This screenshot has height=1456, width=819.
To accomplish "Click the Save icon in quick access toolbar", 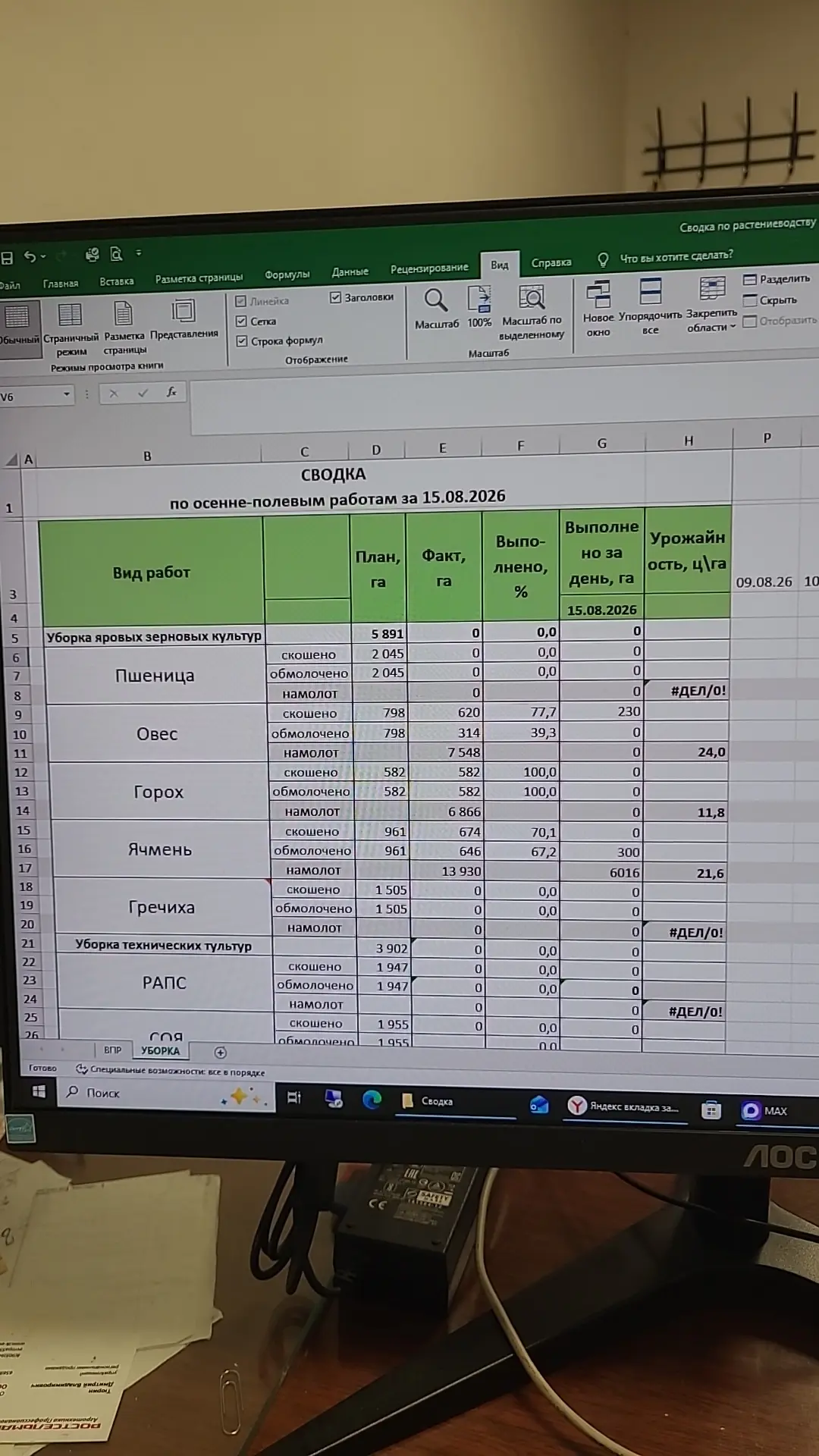I will [7, 258].
